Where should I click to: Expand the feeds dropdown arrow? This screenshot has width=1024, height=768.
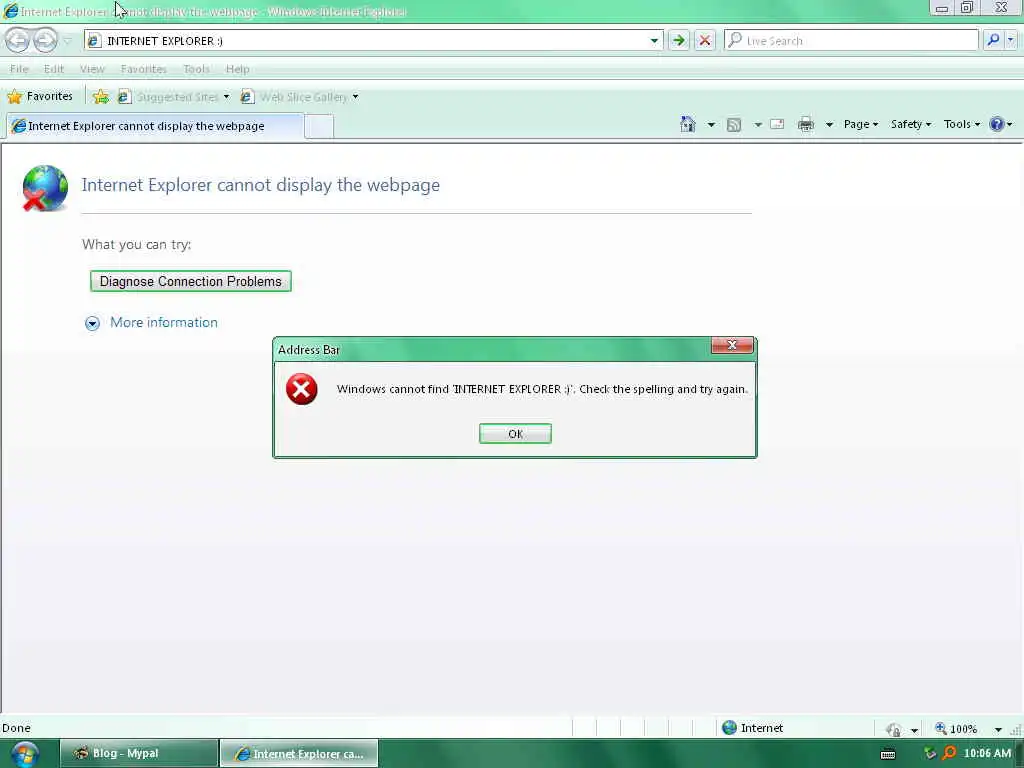click(758, 124)
